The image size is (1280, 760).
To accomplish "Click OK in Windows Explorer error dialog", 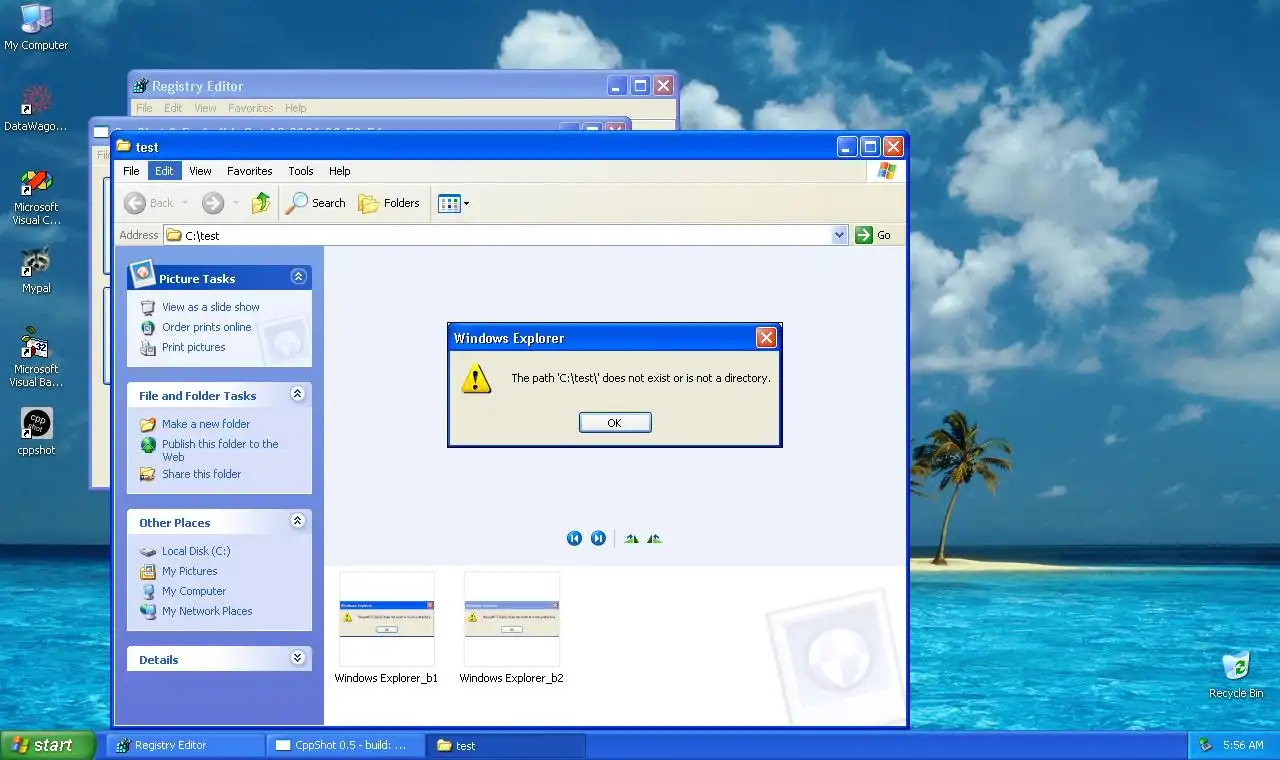I will click(615, 423).
